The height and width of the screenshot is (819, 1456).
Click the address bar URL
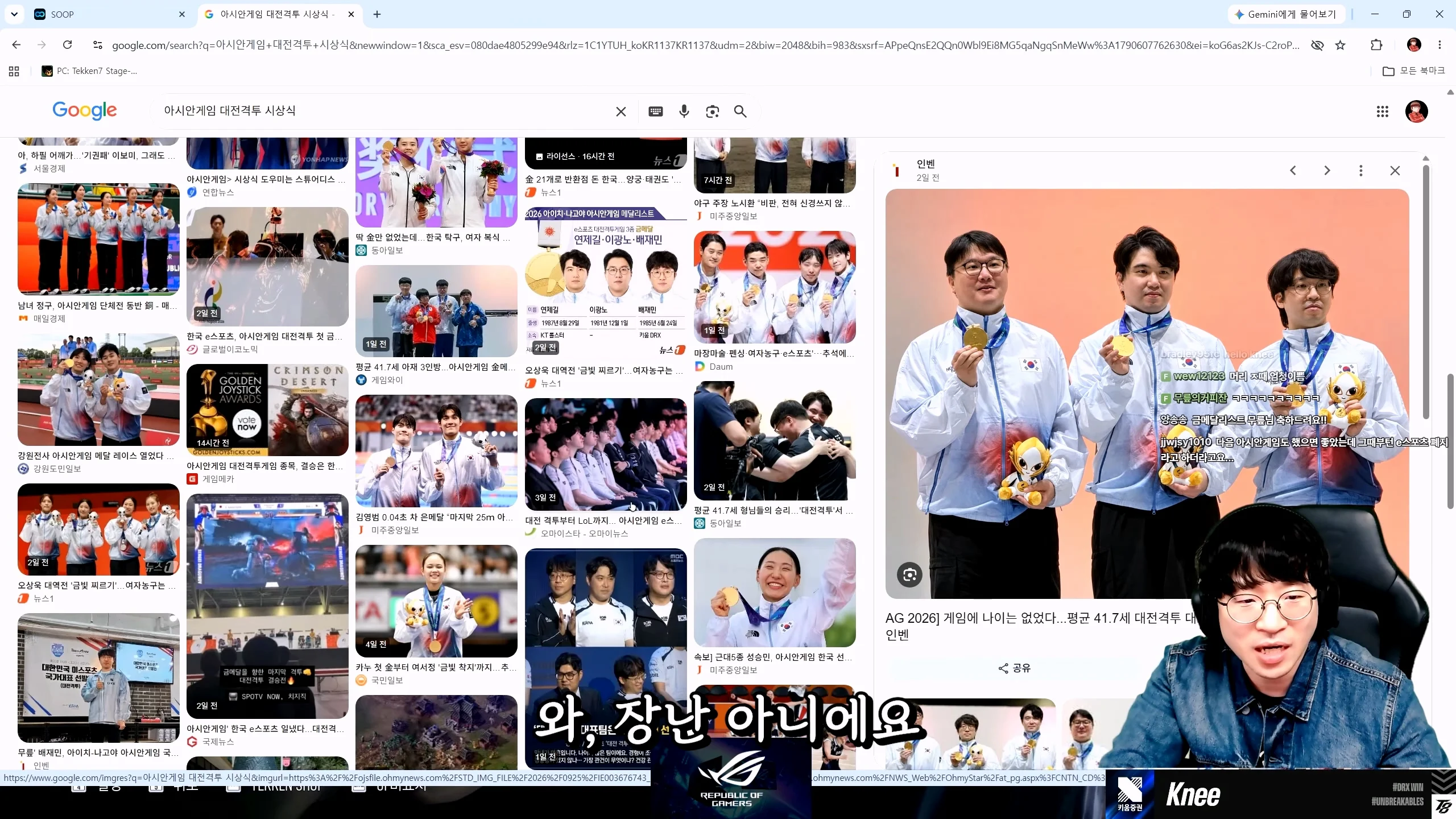(x=705, y=45)
